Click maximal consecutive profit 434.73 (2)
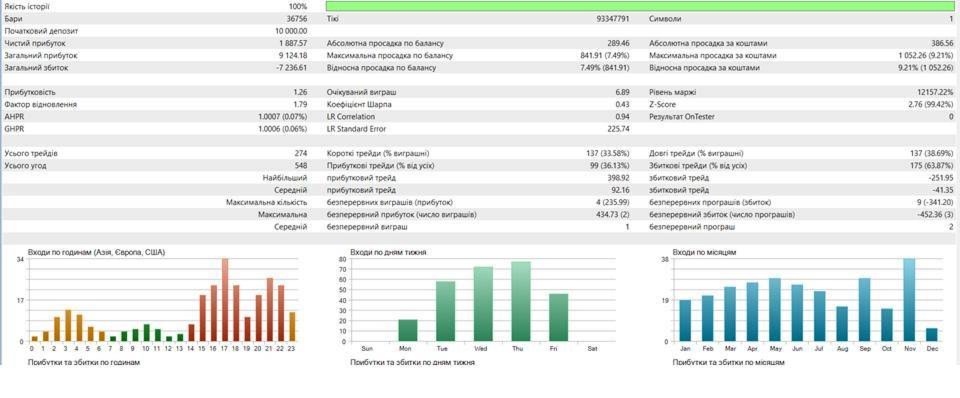This screenshot has height=398, width=960. coord(613,214)
